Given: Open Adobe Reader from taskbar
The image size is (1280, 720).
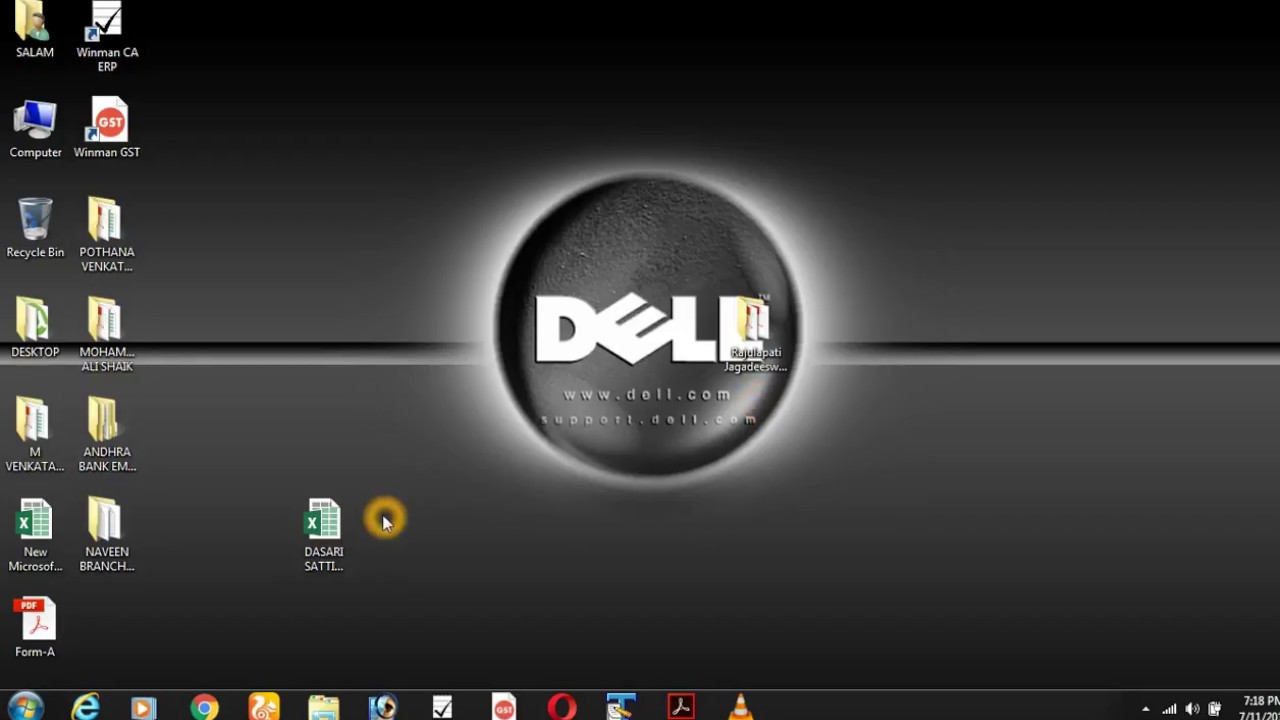Looking at the screenshot, I should pyautogui.click(x=681, y=708).
